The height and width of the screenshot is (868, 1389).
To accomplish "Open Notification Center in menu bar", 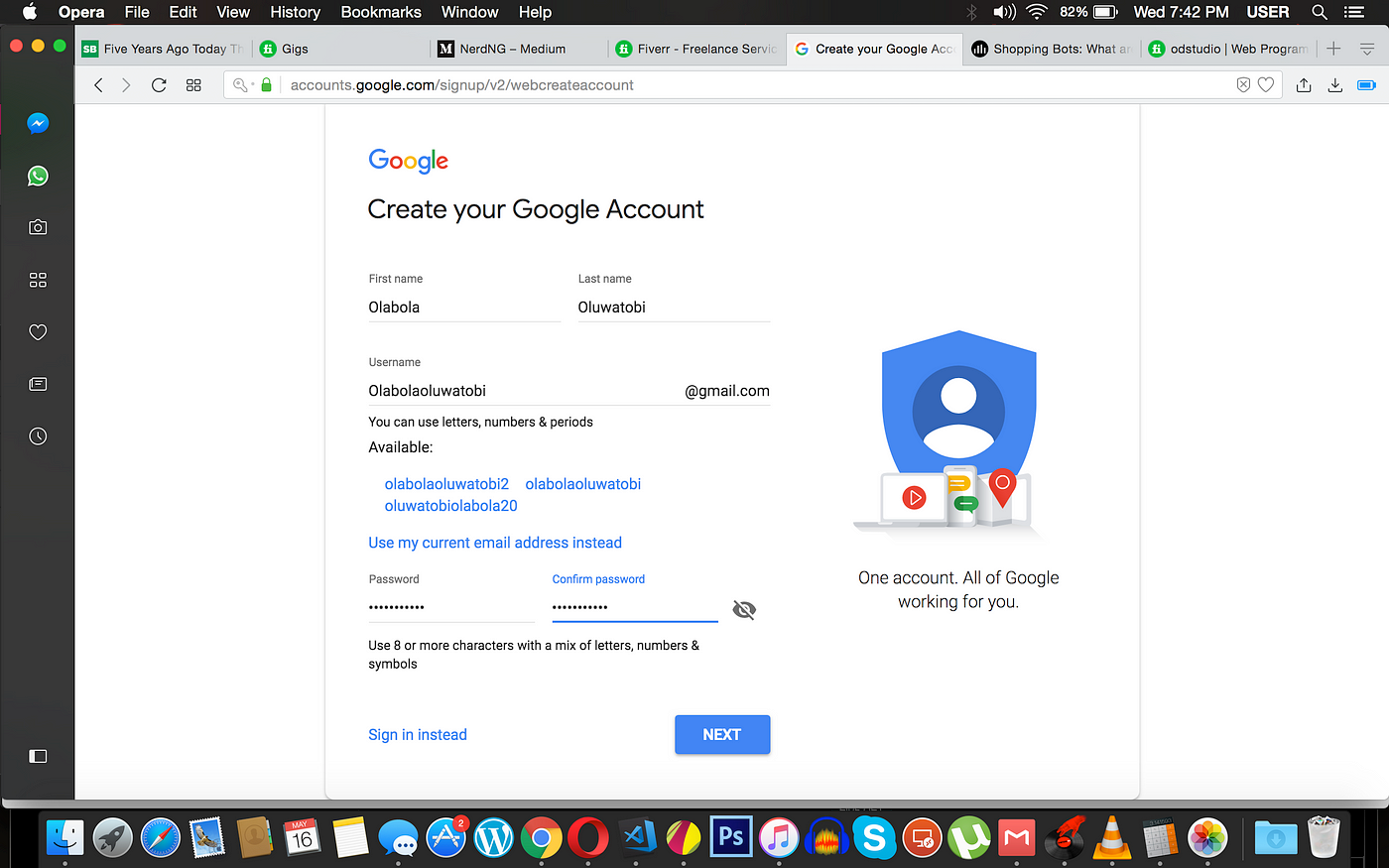I will [x=1354, y=12].
